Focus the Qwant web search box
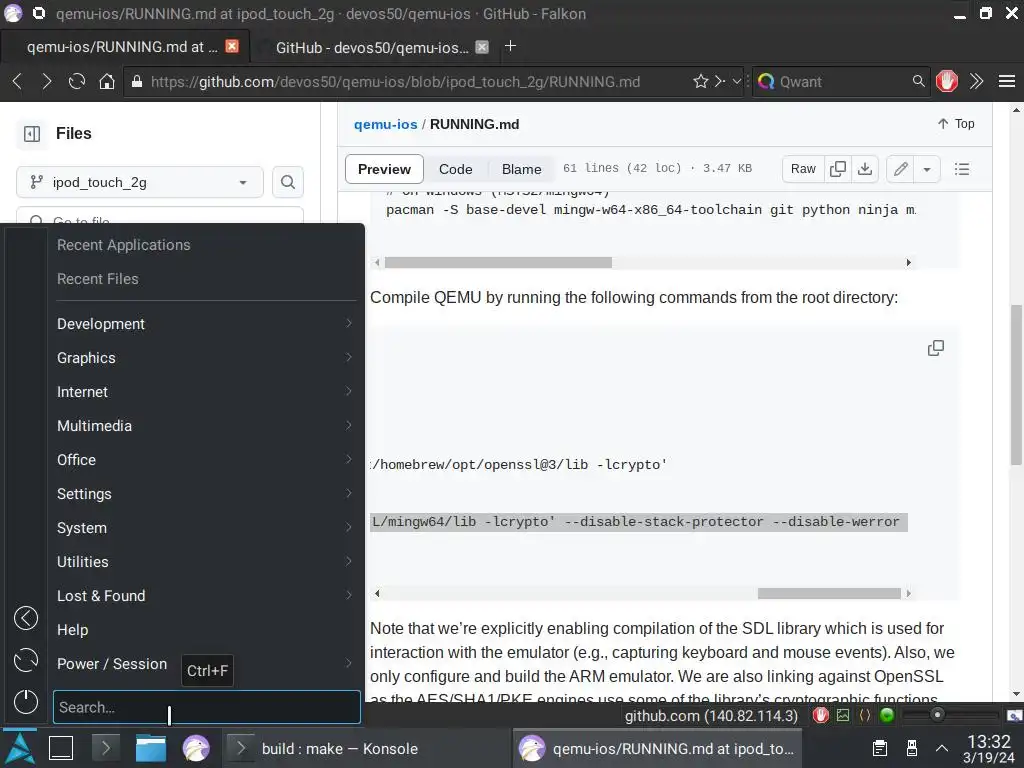 pyautogui.click(x=839, y=82)
